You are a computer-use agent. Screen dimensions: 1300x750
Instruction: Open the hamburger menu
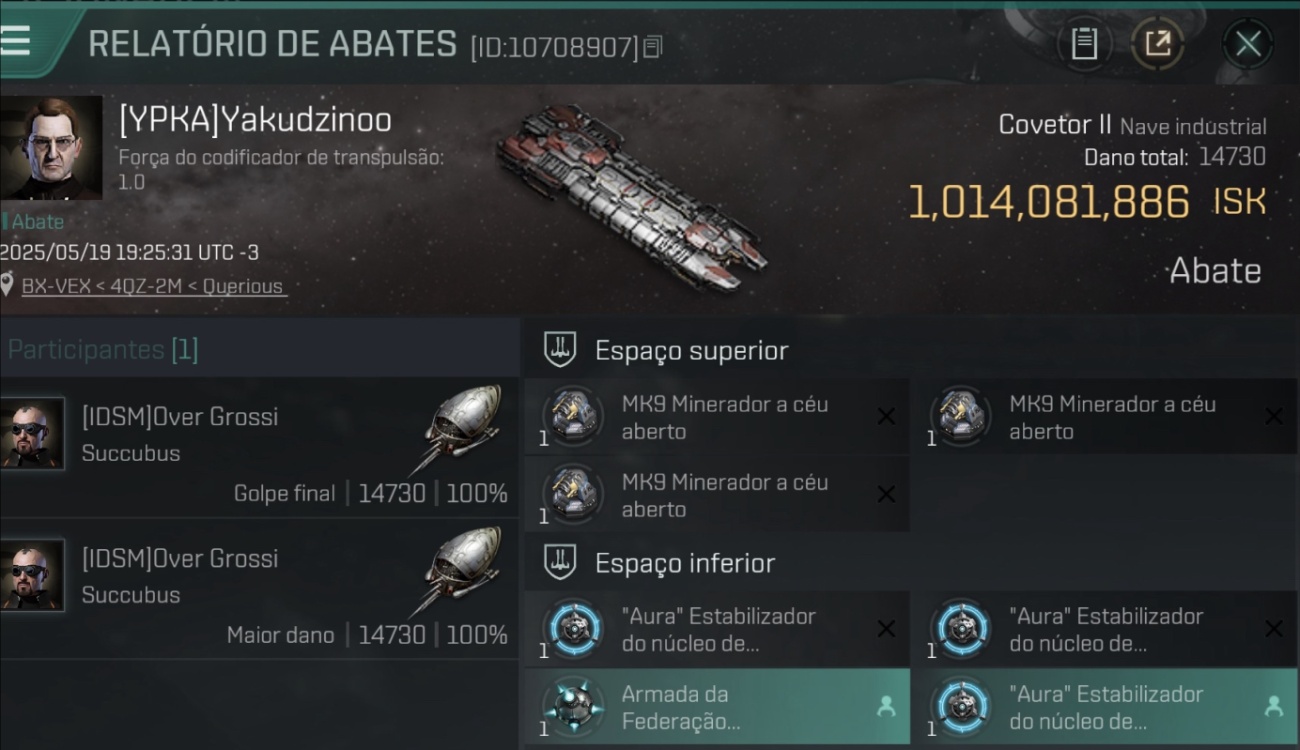click(16, 41)
